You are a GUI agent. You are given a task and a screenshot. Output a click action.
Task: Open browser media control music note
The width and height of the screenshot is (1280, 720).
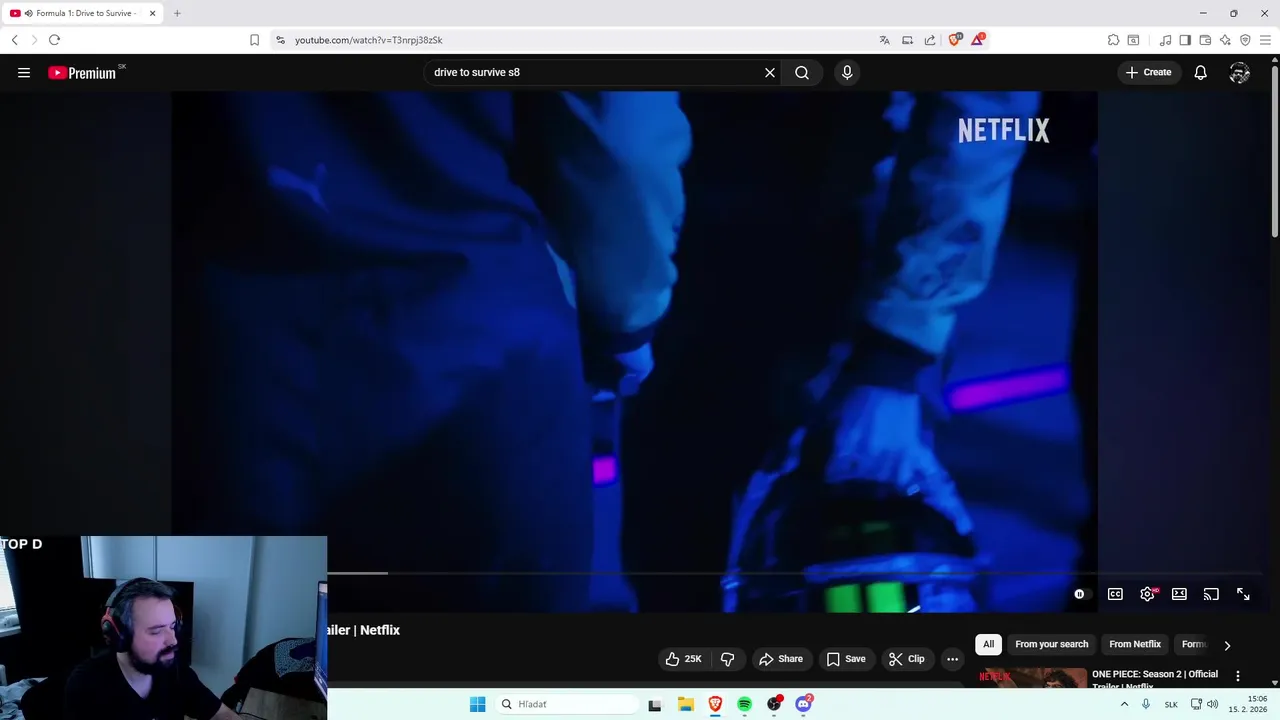click(x=1165, y=40)
